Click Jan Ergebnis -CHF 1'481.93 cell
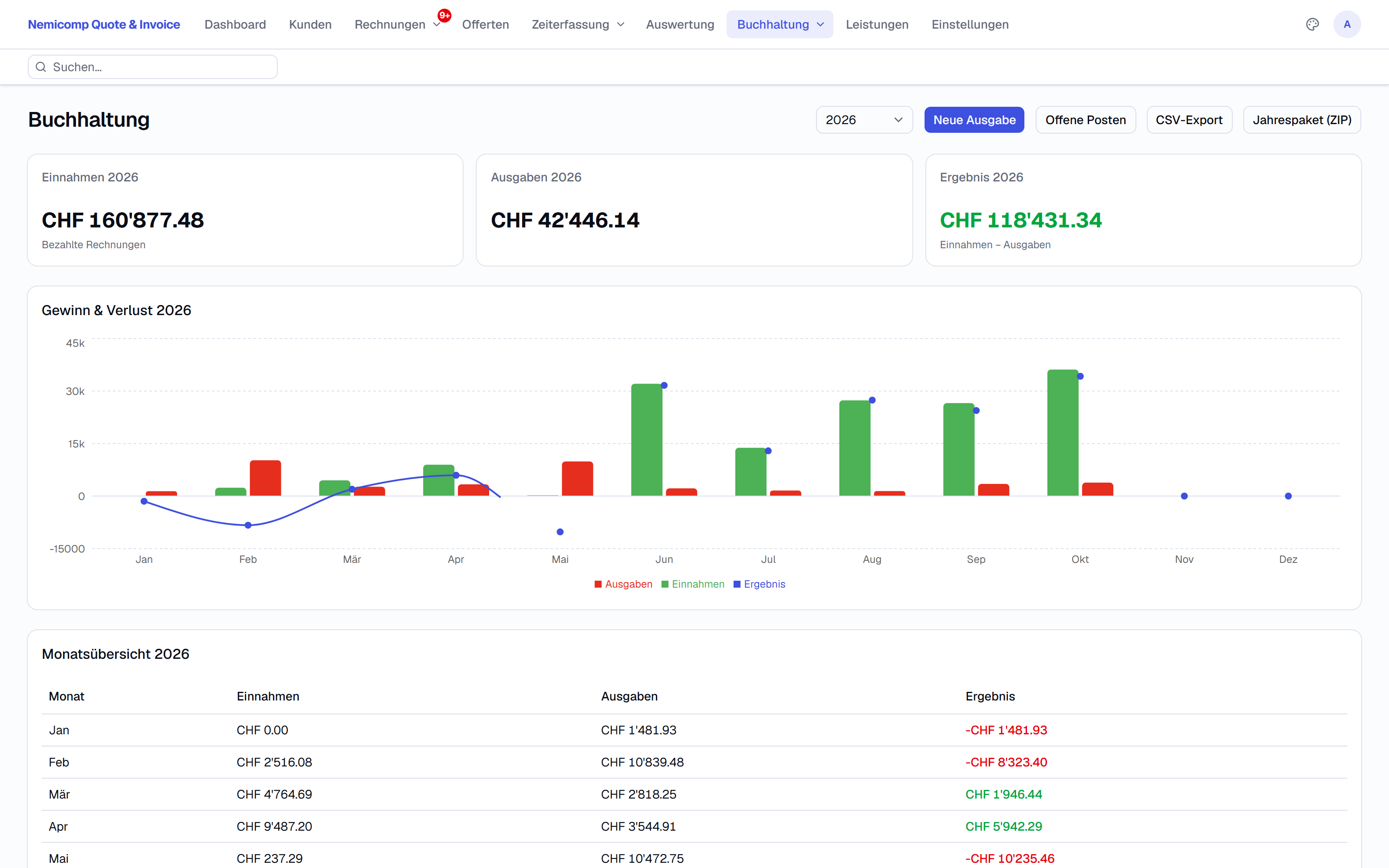 (x=1006, y=730)
